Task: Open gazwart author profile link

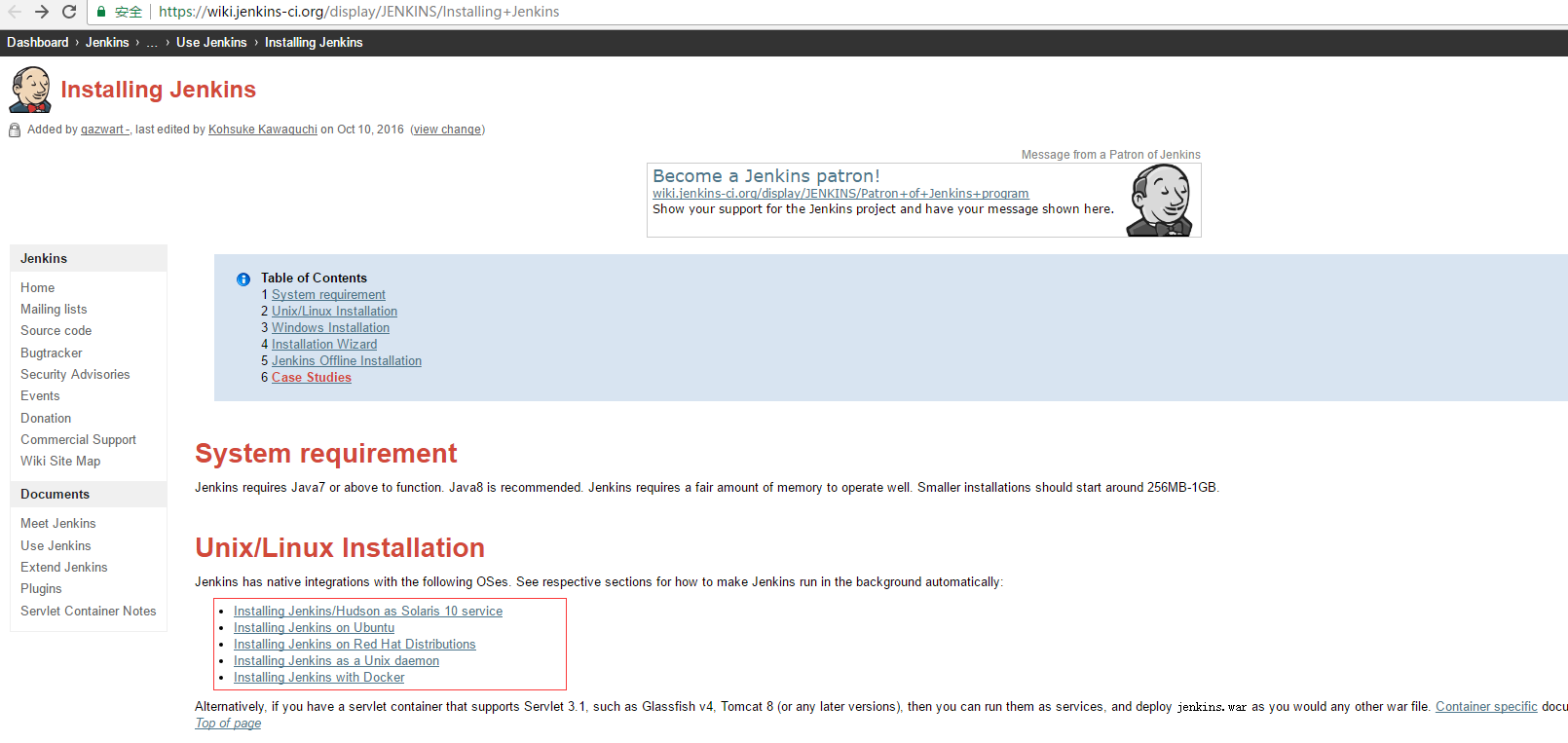Action: [x=105, y=130]
